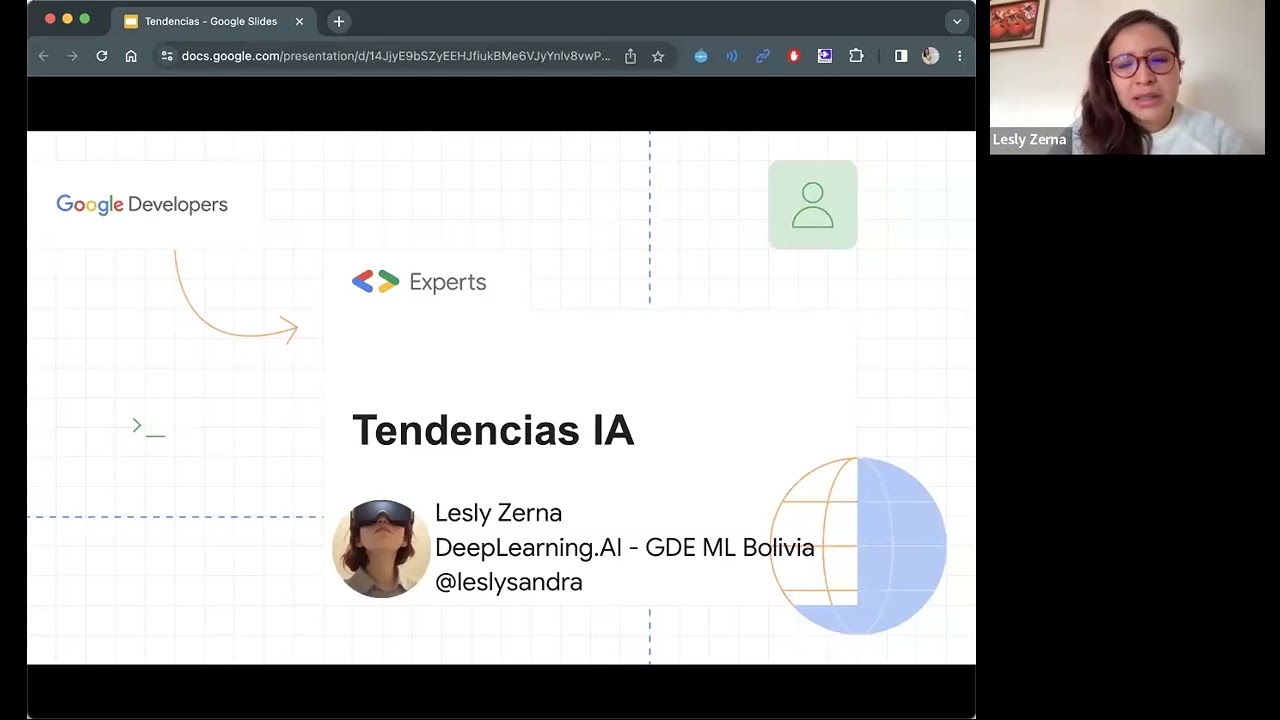Reload the Google Slides page

click(101, 56)
